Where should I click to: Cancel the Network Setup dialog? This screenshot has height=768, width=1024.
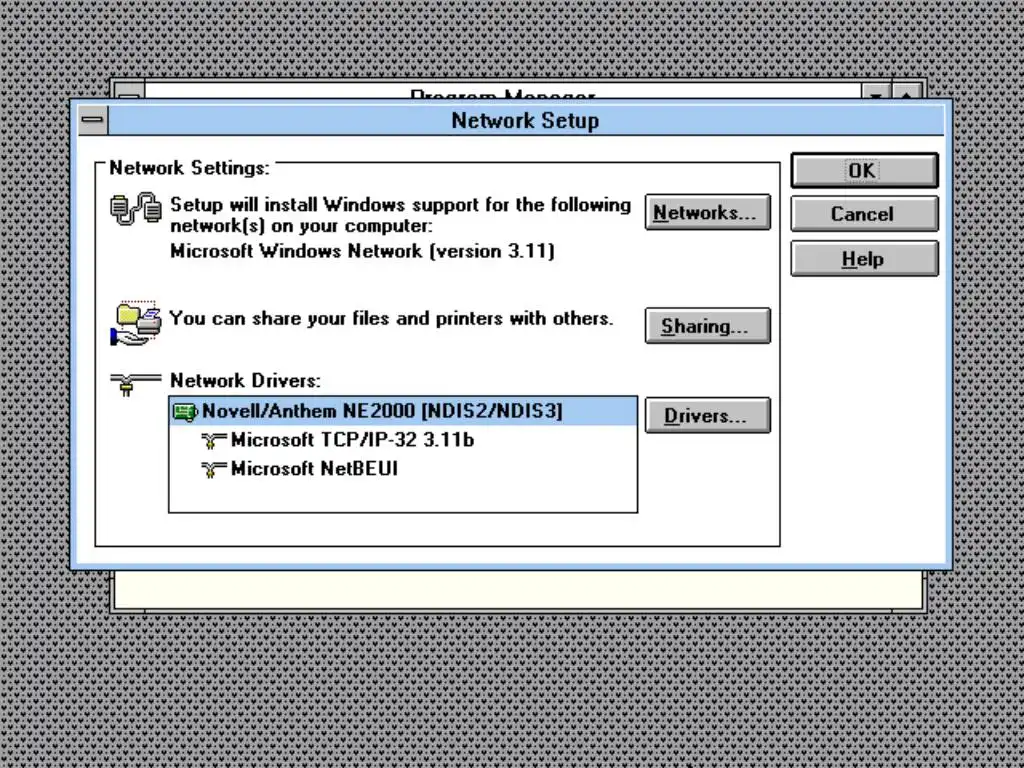864,214
